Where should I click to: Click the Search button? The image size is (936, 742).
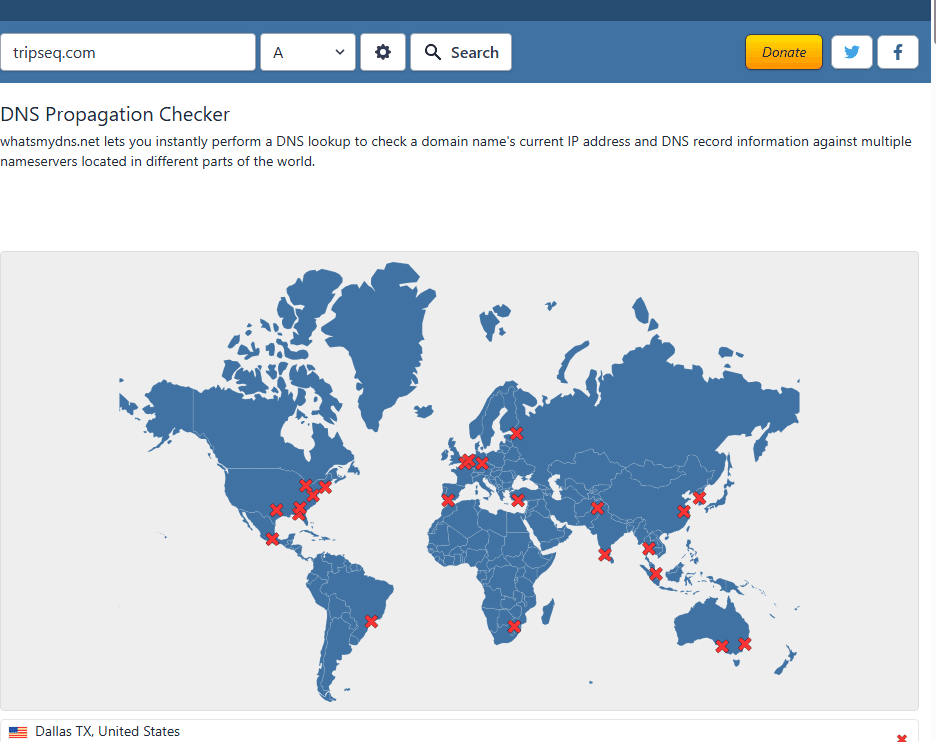[461, 53]
